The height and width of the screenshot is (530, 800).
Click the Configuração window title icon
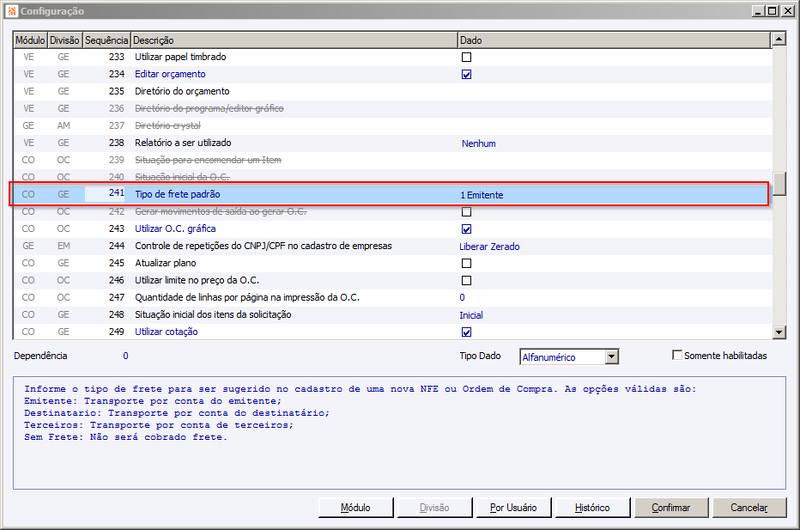[12, 11]
